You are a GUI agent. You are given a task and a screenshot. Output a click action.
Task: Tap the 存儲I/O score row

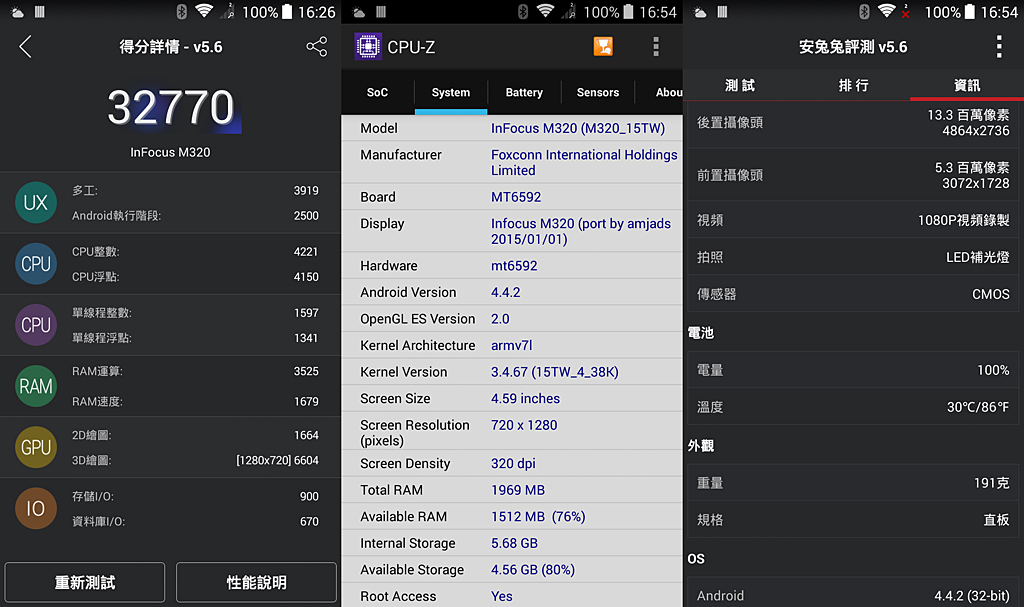click(195, 497)
